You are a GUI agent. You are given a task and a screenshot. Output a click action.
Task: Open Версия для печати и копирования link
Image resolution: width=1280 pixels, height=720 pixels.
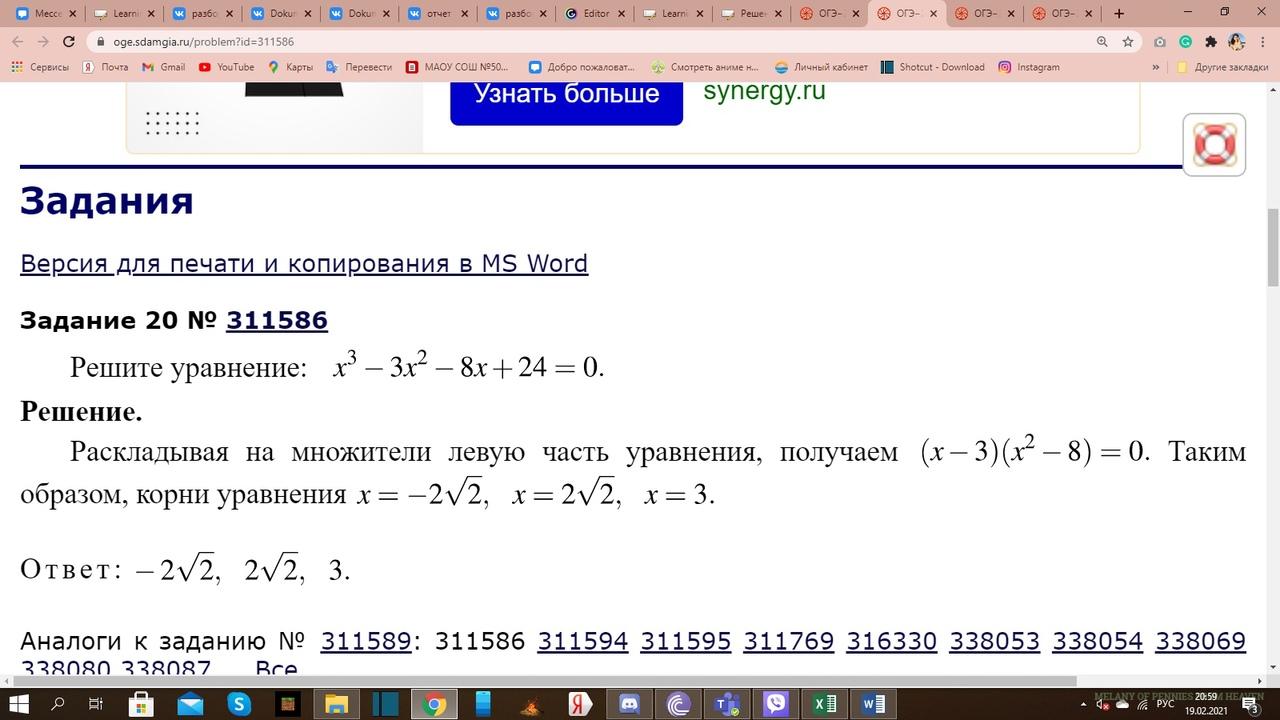(x=304, y=263)
